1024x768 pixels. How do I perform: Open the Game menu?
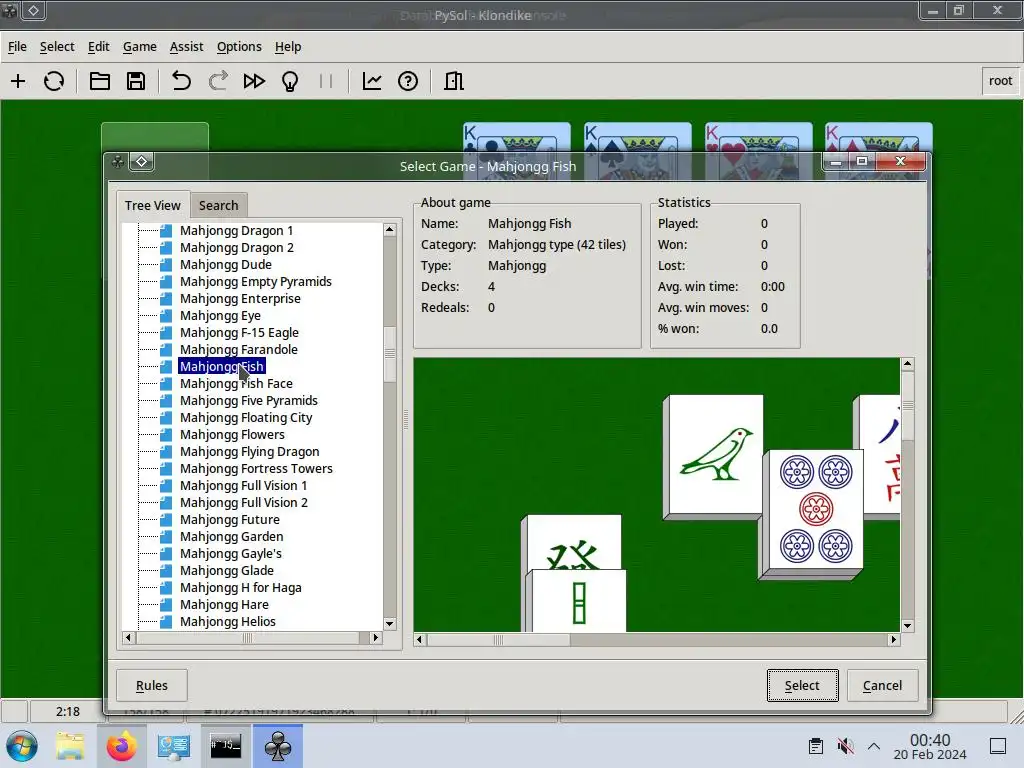(x=140, y=46)
